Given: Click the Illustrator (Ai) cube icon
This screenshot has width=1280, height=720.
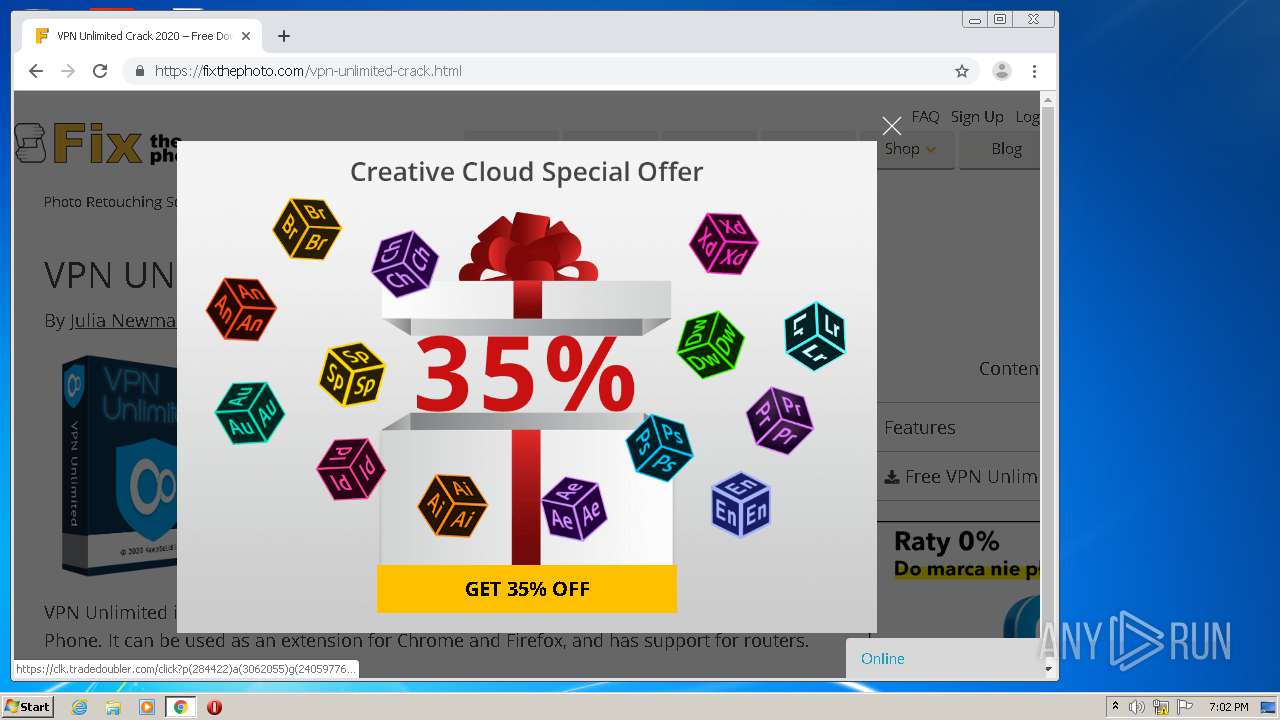Looking at the screenshot, I should pos(452,505).
